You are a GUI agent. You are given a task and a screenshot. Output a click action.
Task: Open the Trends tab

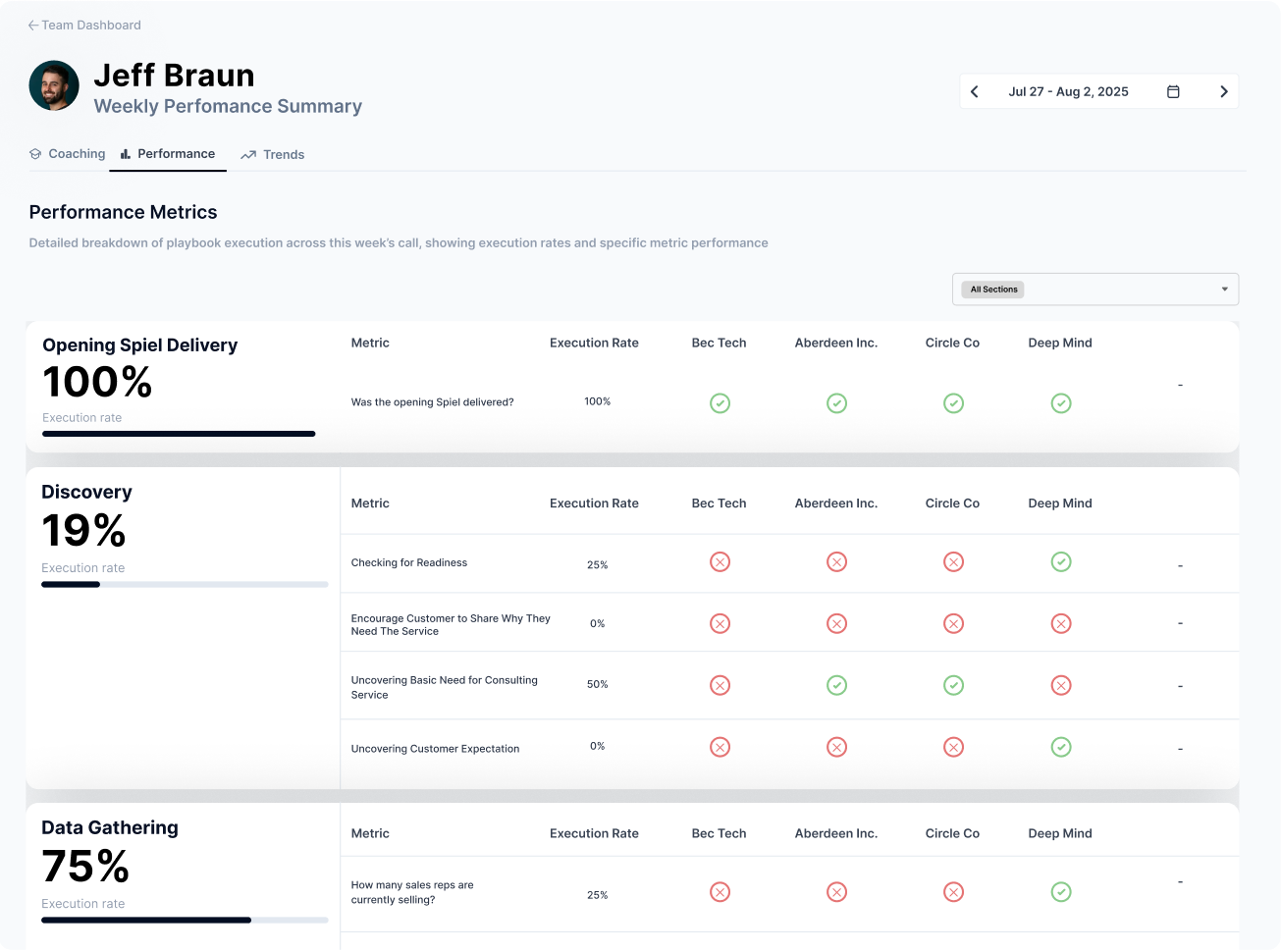click(x=273, y=155)
